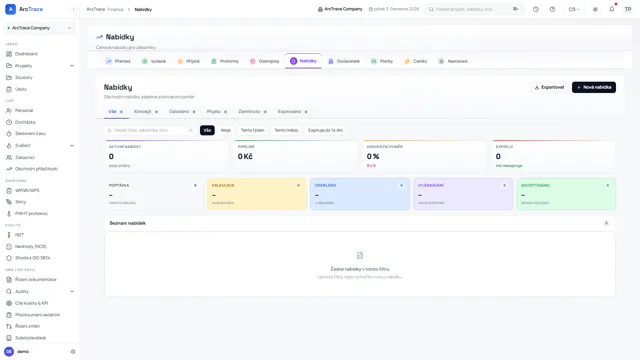Select the Přijato status tab
640x360 pixels.
pos(217,111)
